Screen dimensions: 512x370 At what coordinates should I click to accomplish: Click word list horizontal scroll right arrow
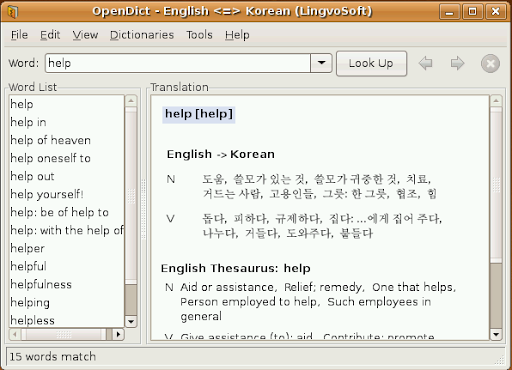[x=118, y=334]
